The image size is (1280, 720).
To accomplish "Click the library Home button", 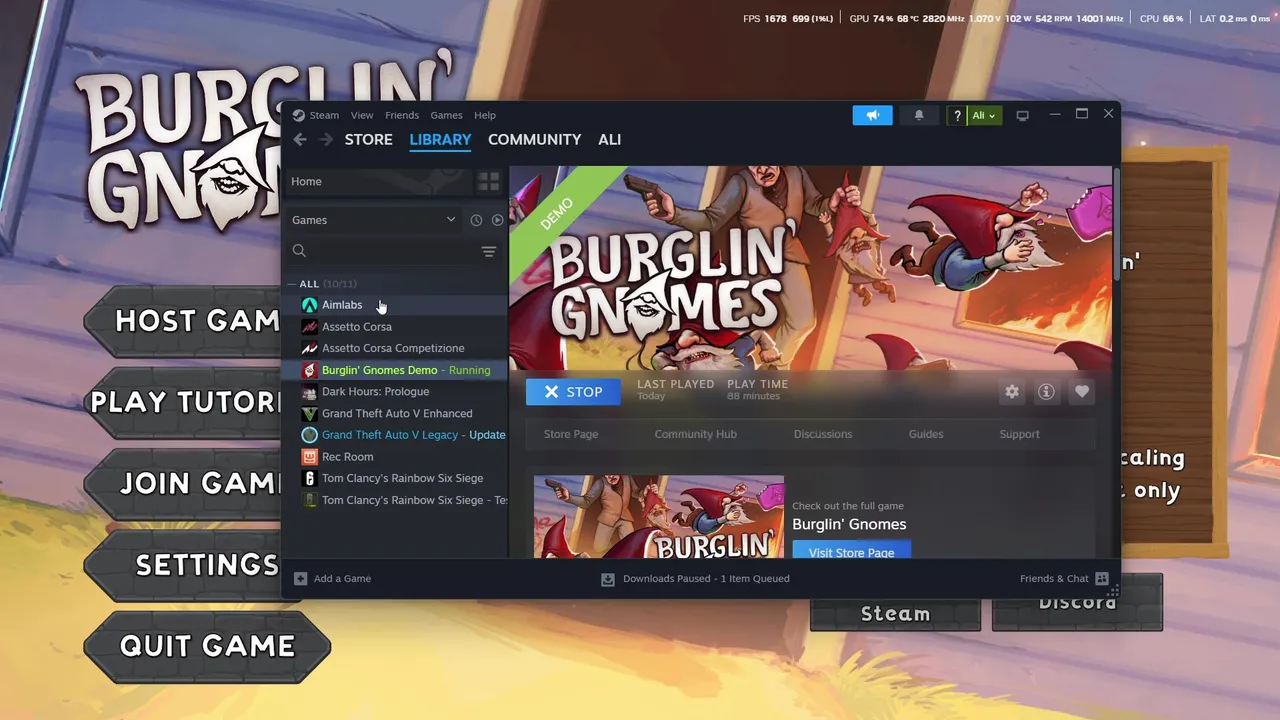I will (x=378, y=181).
